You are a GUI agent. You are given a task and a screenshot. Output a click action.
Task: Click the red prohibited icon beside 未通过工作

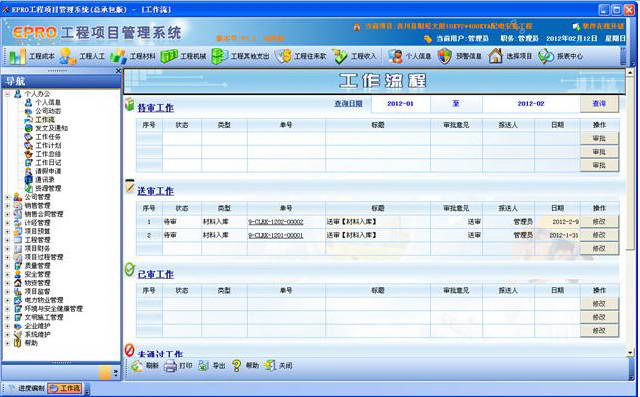point(129,350)
